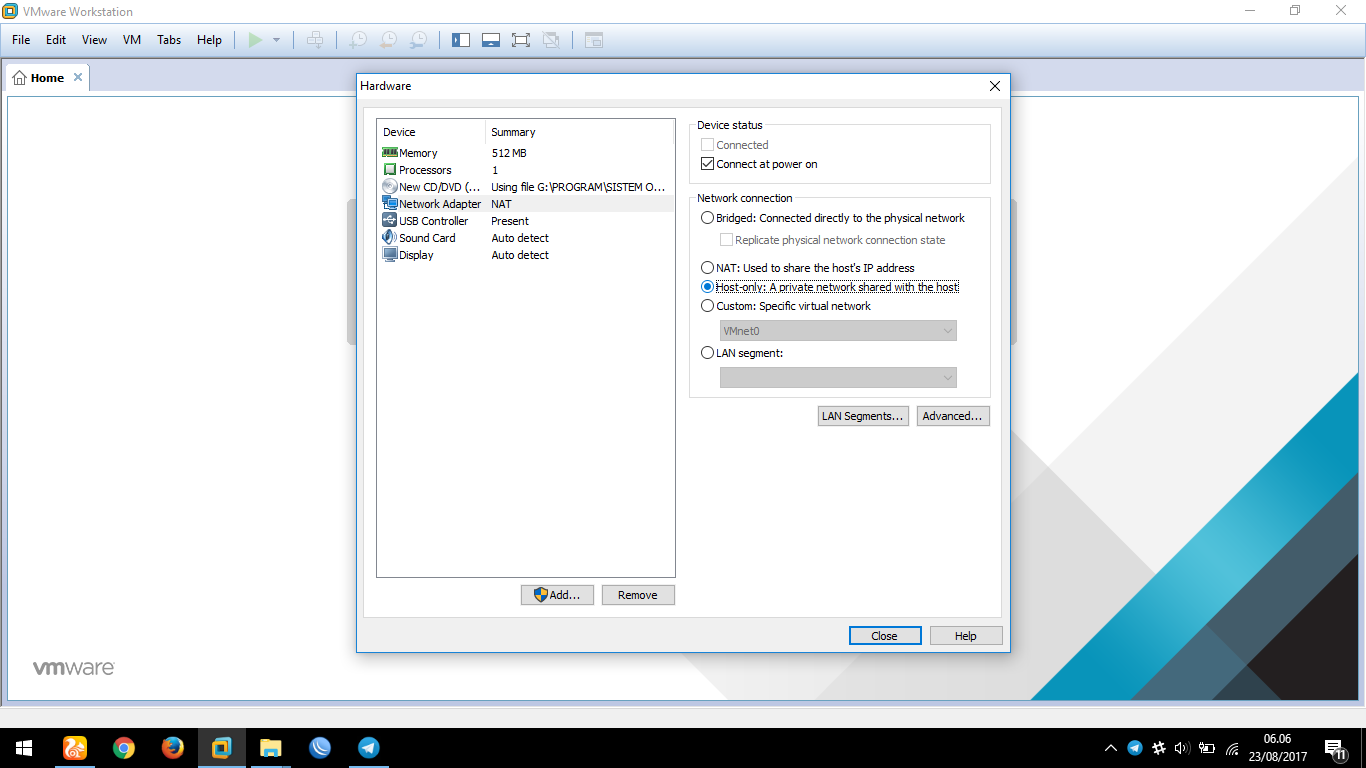Uncheck the Connect at power on checkbox
The height and width of the screenshot is (768, 1366).
tap(707, 162)
